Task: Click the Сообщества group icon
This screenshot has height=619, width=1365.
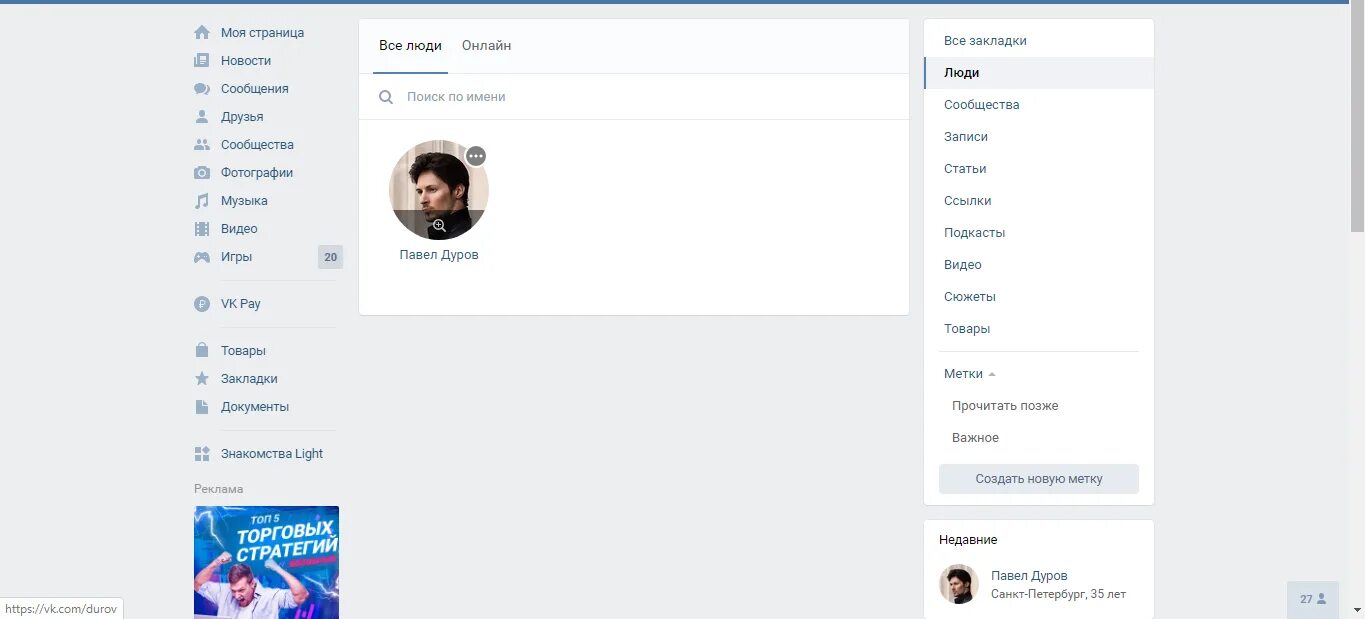Action: coord(202,145)
